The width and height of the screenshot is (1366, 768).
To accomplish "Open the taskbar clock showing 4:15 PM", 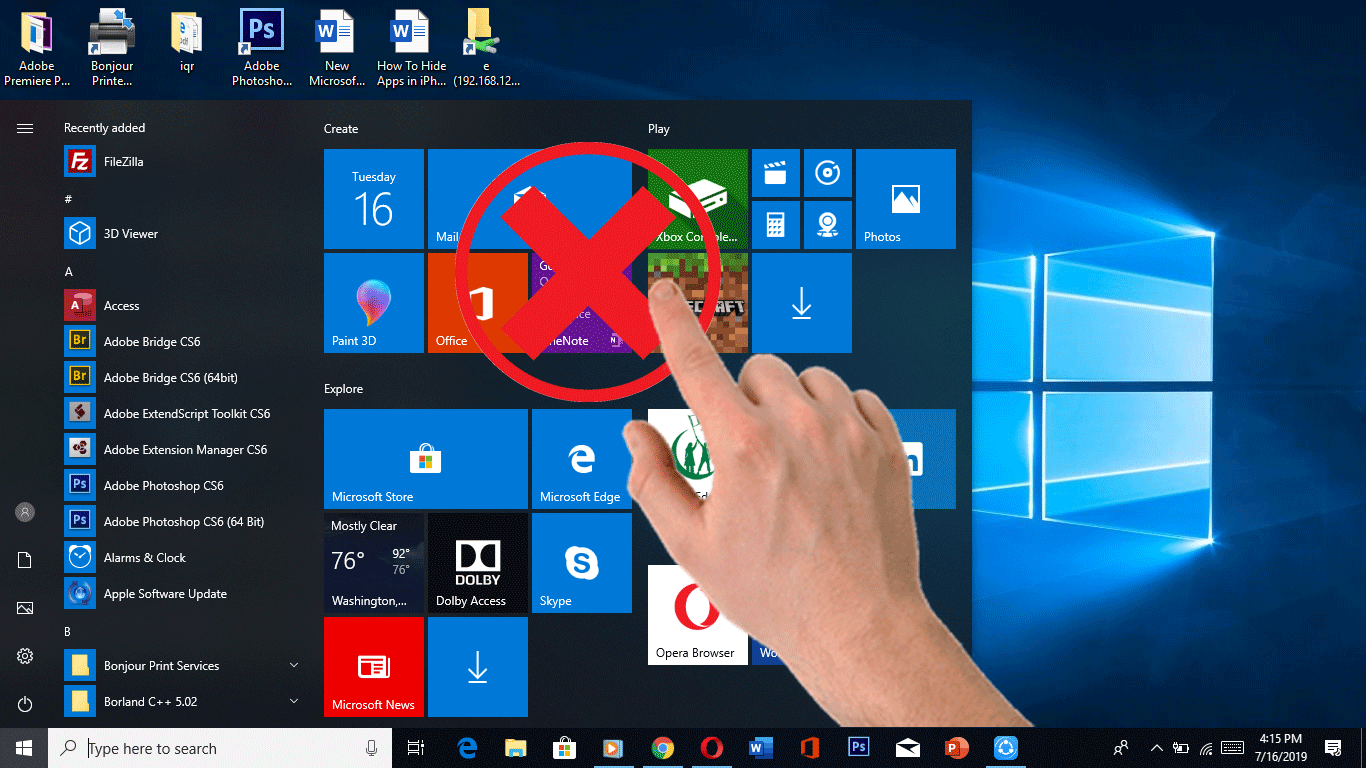I will tap(1281, 748).
